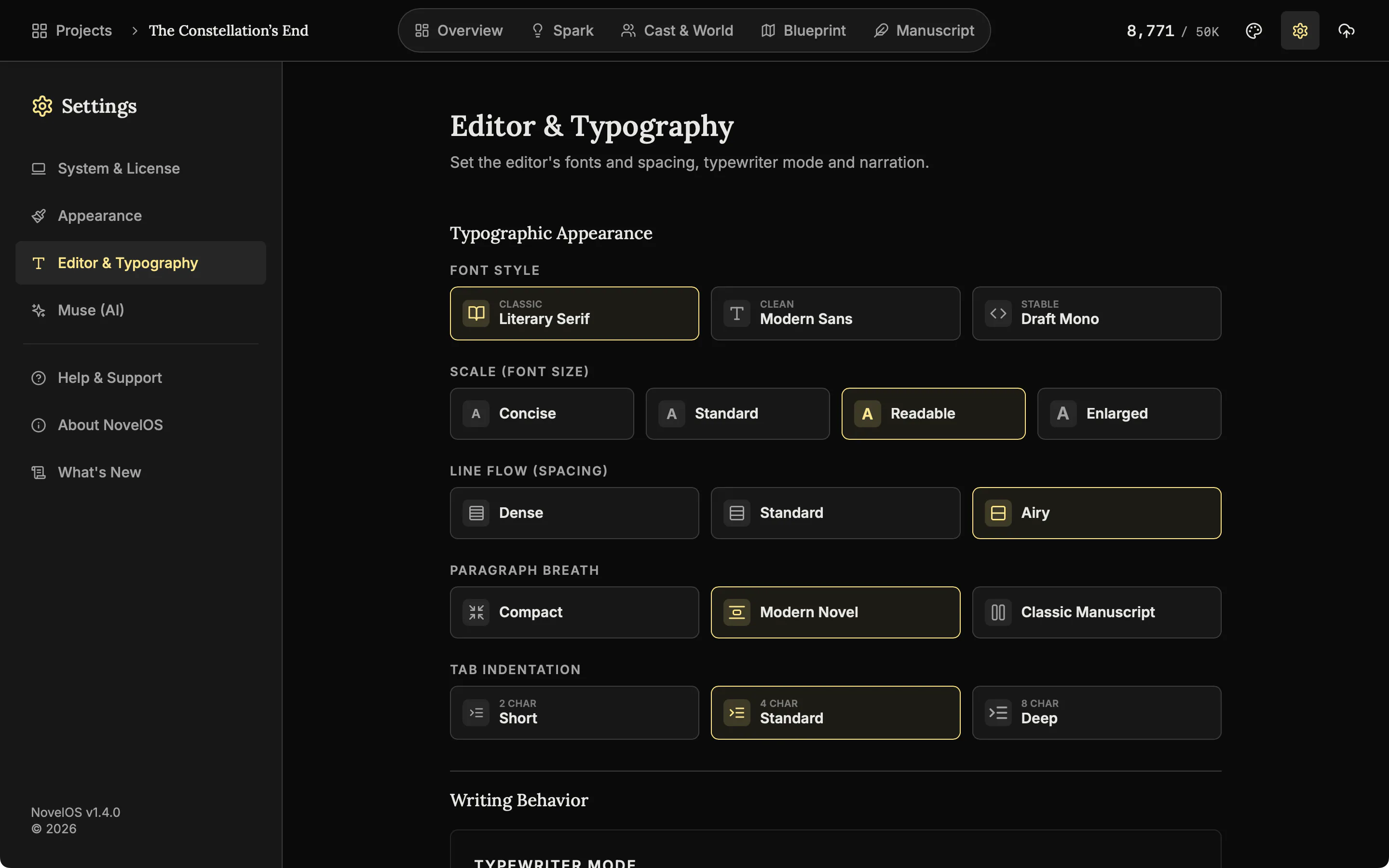1389x868 pixels.
Task: Click the Projects breadcrumb link
Action: pyautogui.click(x=84, y=30)
